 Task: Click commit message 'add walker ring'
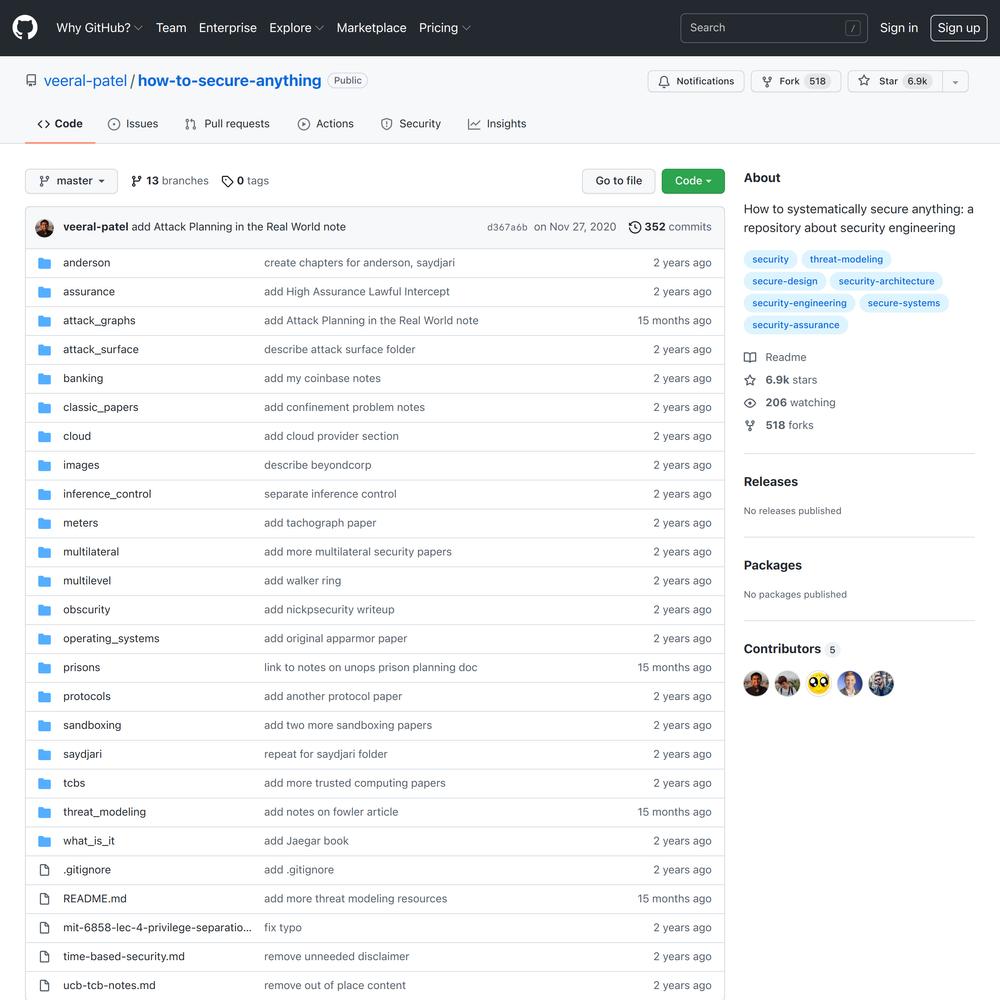click(x=302, y=581)
